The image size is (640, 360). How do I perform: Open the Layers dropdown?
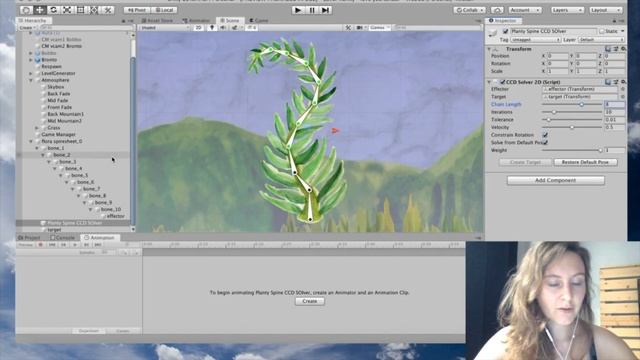(567, 10)
